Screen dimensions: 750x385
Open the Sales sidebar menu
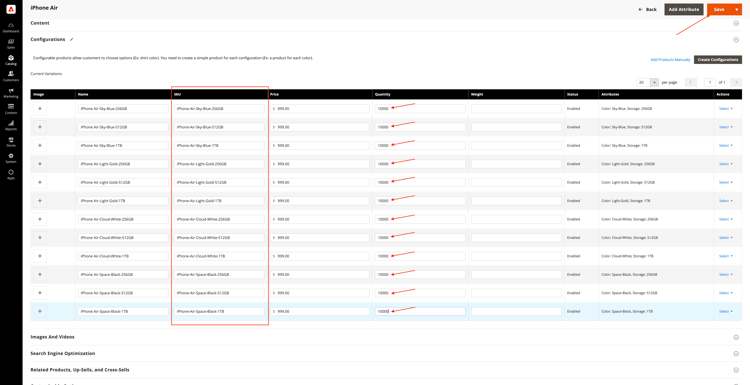[11, 44]
